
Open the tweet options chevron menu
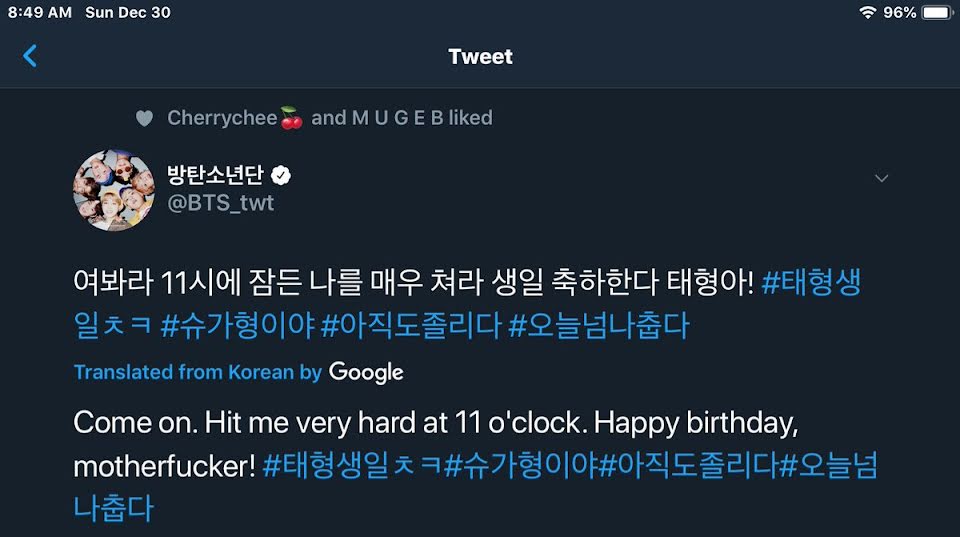point(881,178)
